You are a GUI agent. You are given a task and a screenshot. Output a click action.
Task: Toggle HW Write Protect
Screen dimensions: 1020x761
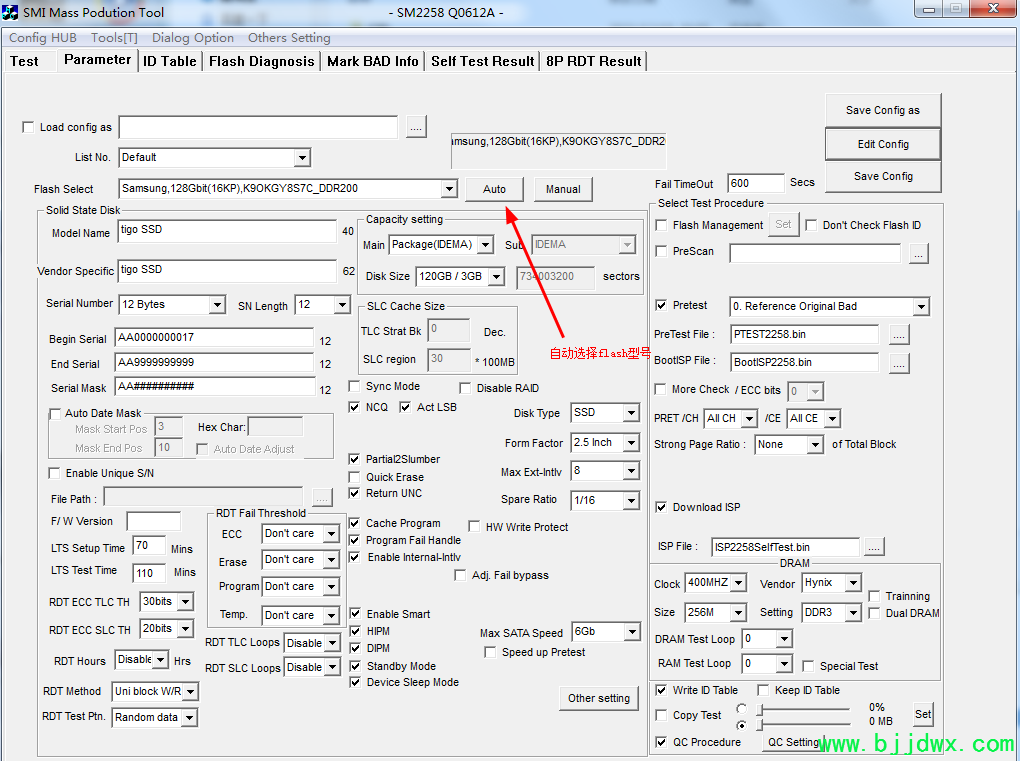click(474, 526)
